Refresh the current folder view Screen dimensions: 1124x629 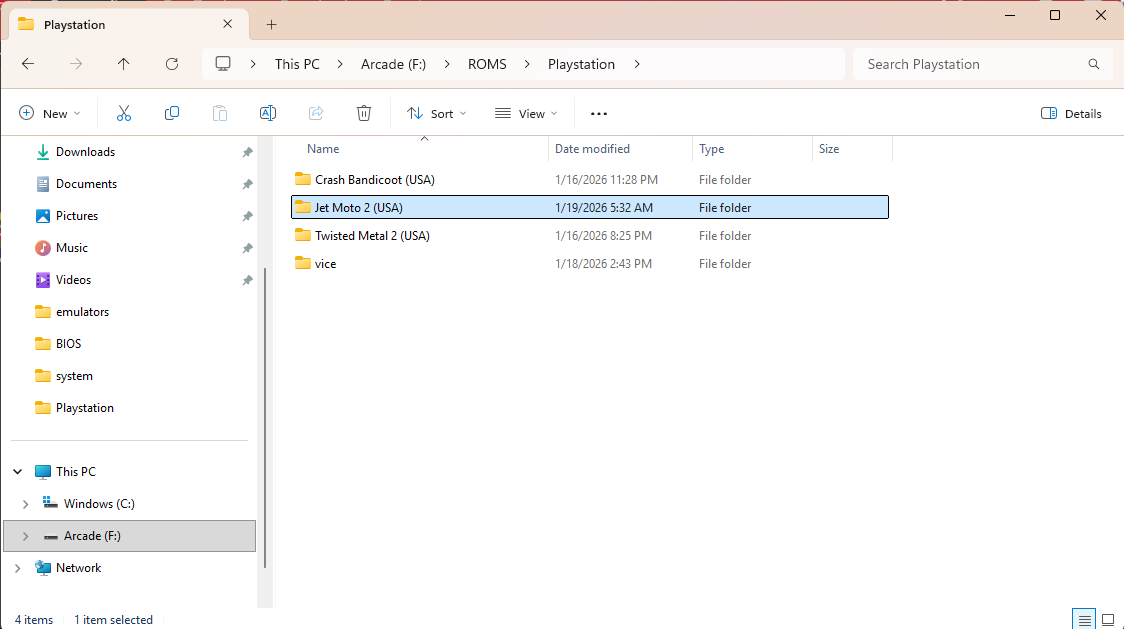tap(172, 64)
